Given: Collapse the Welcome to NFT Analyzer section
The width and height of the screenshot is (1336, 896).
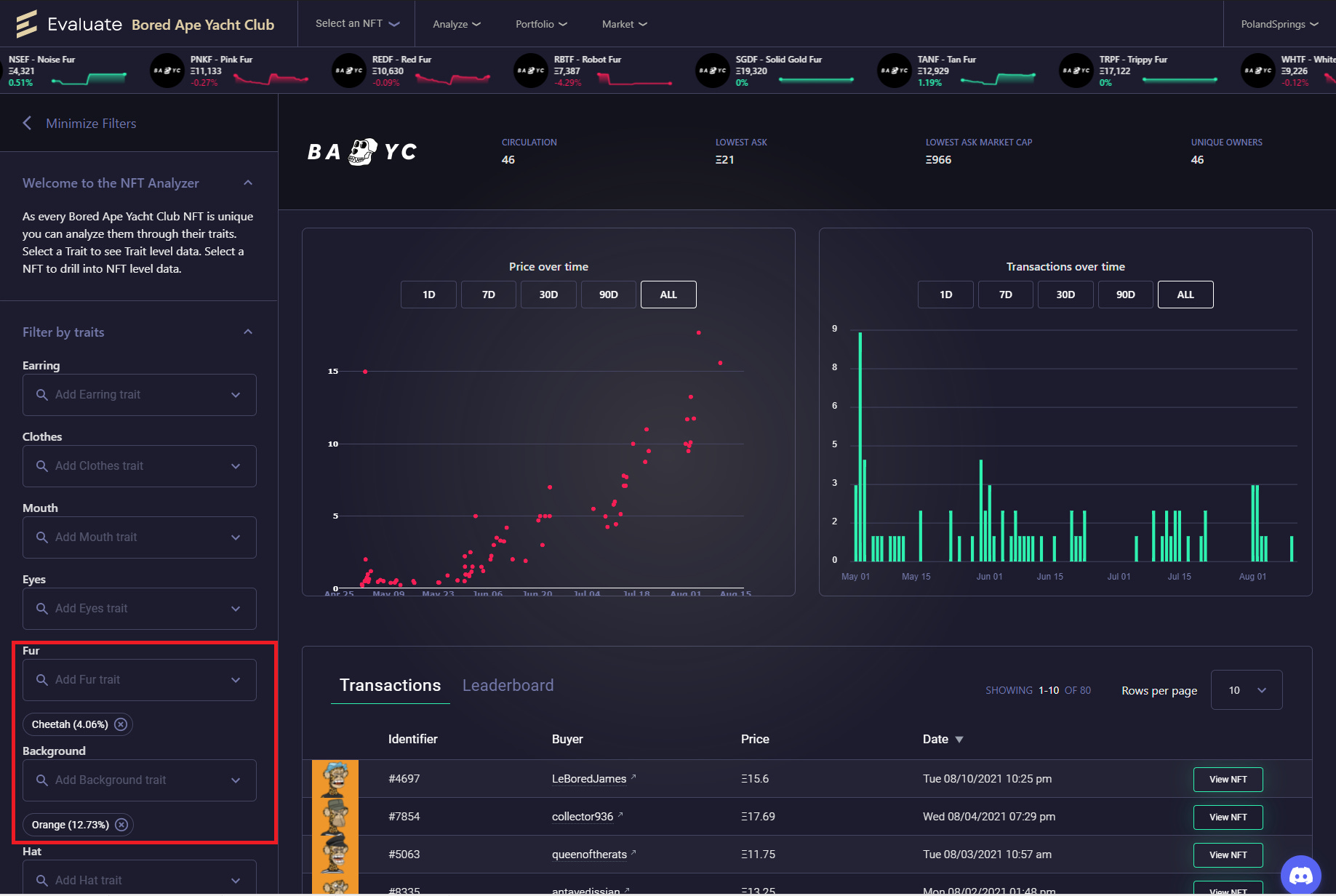Looking at the screenshot, I should [x=248, y=183].
